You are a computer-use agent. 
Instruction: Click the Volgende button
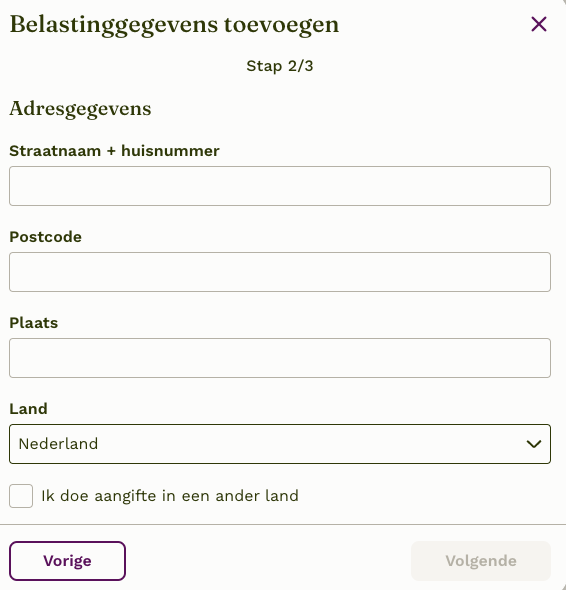481,561
